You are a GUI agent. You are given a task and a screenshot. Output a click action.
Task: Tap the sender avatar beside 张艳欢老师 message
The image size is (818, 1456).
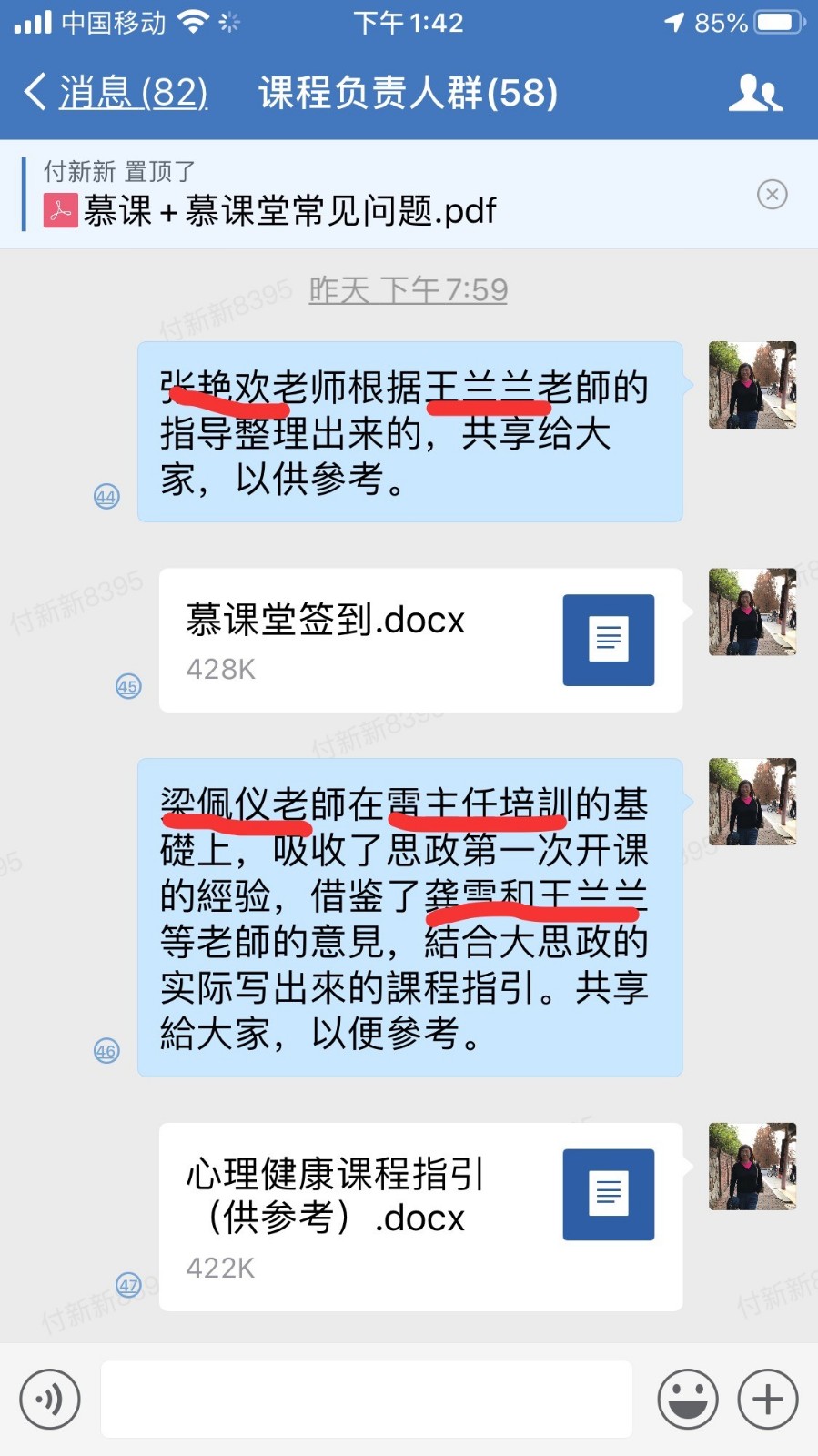752,385
